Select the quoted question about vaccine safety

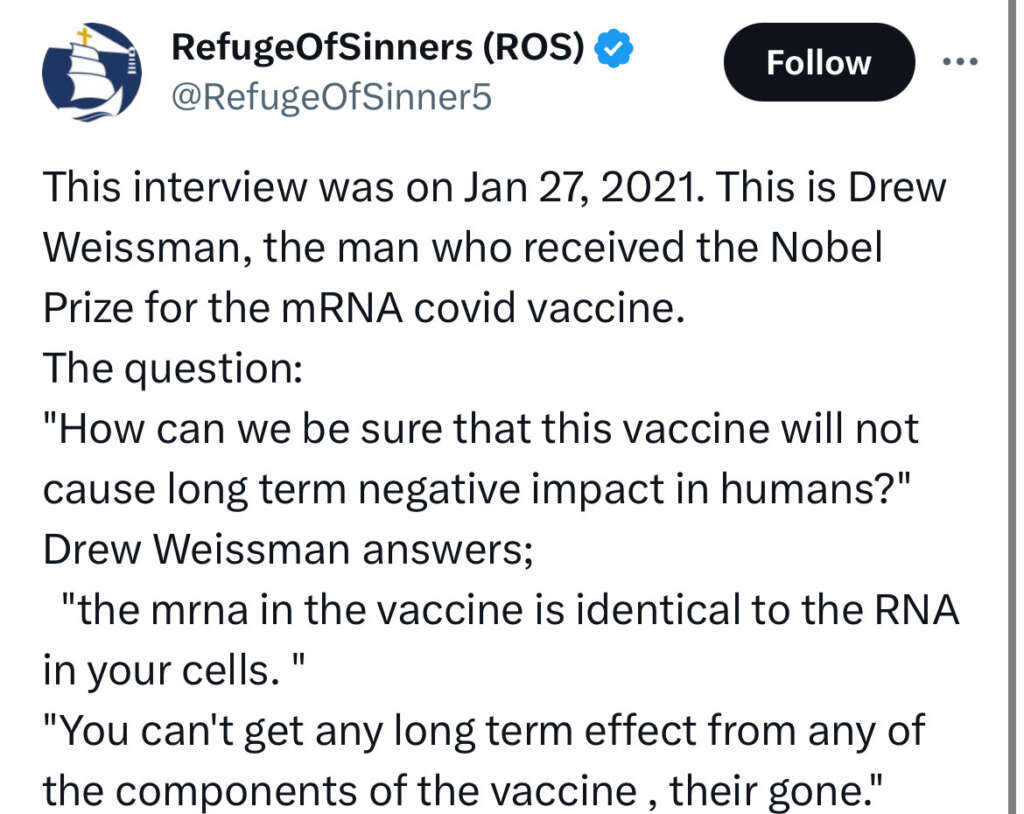(480, 458)
